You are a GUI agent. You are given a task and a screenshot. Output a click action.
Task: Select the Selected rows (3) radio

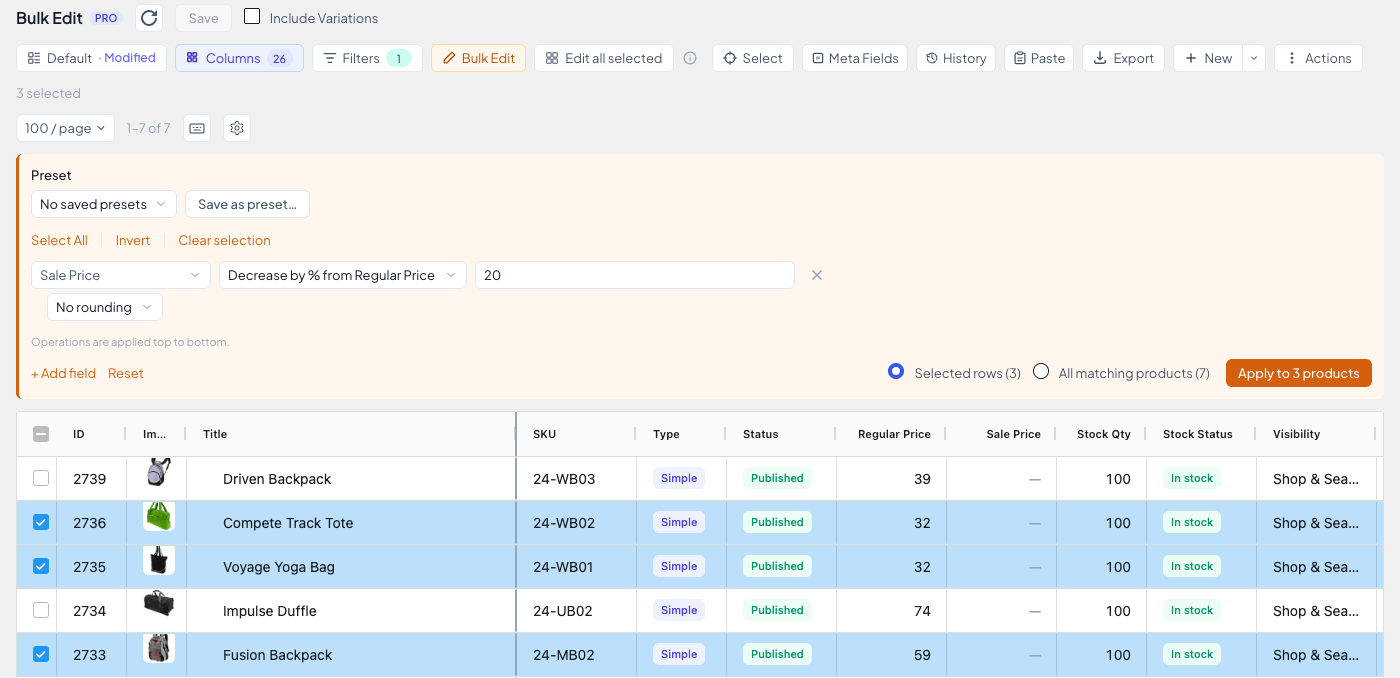coord(896,372)
